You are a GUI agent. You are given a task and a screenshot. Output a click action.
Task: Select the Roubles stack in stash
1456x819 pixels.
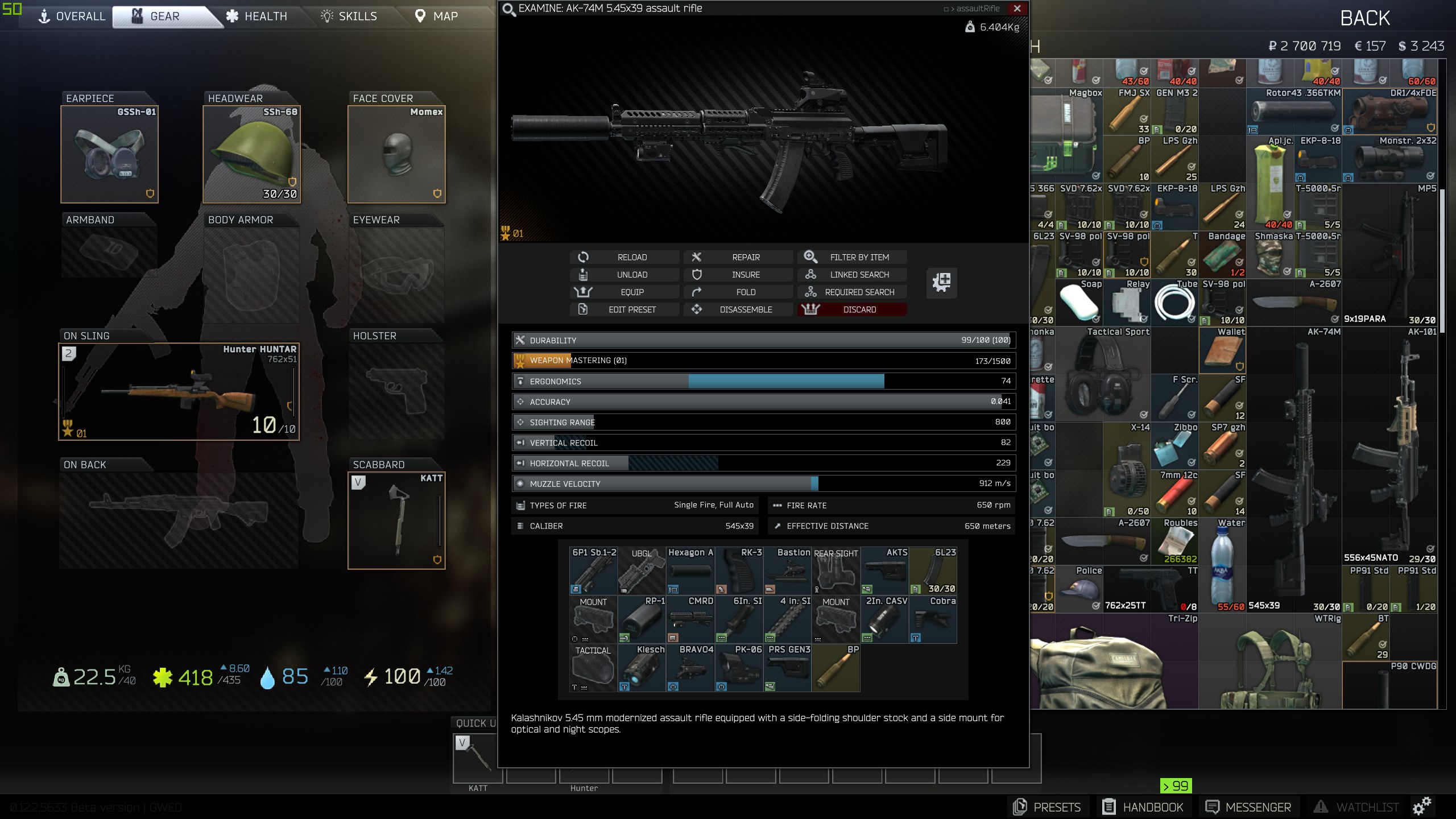click(x=1175, y=541)
